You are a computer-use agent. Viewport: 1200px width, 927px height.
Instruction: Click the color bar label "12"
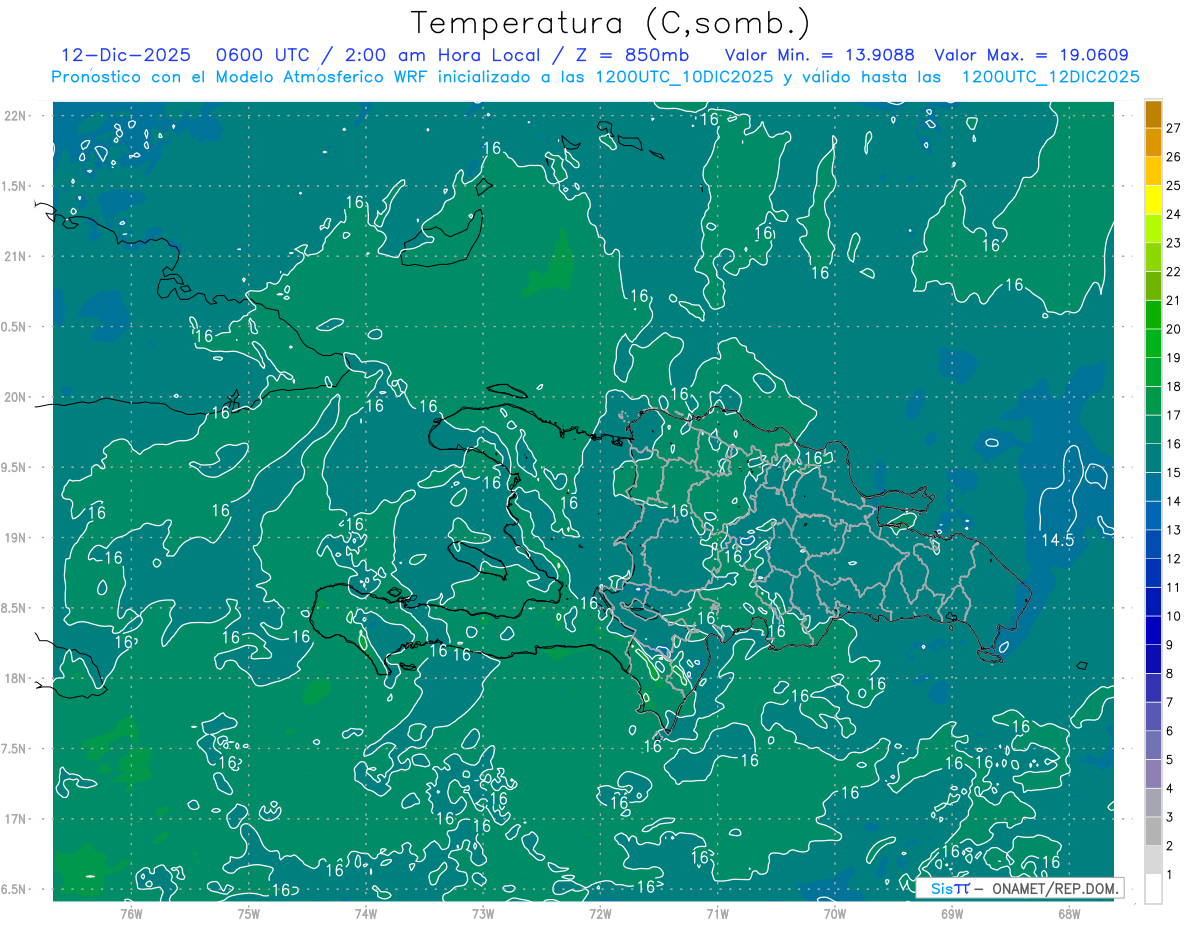tap(1174, 559)
